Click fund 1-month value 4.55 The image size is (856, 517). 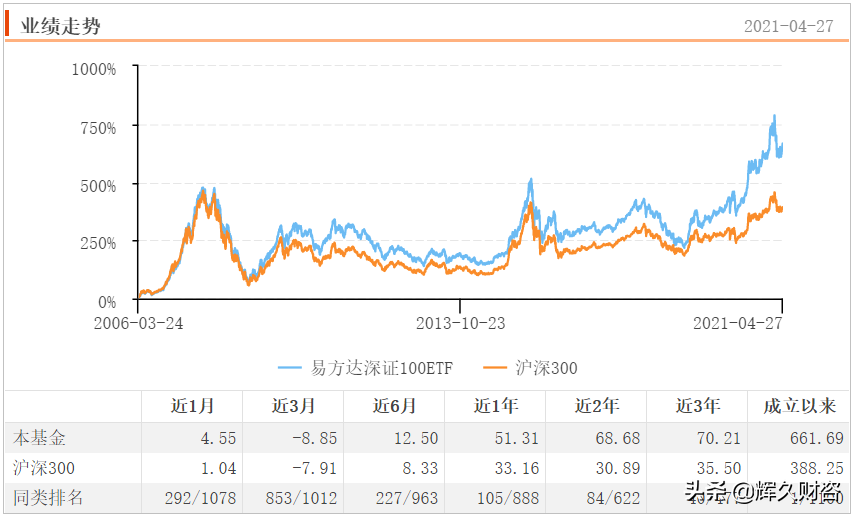point(218,438)
